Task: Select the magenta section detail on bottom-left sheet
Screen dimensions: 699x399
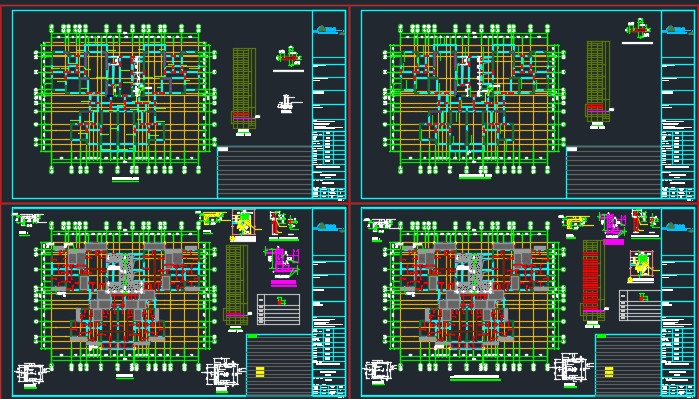Action: pos(282,266)
